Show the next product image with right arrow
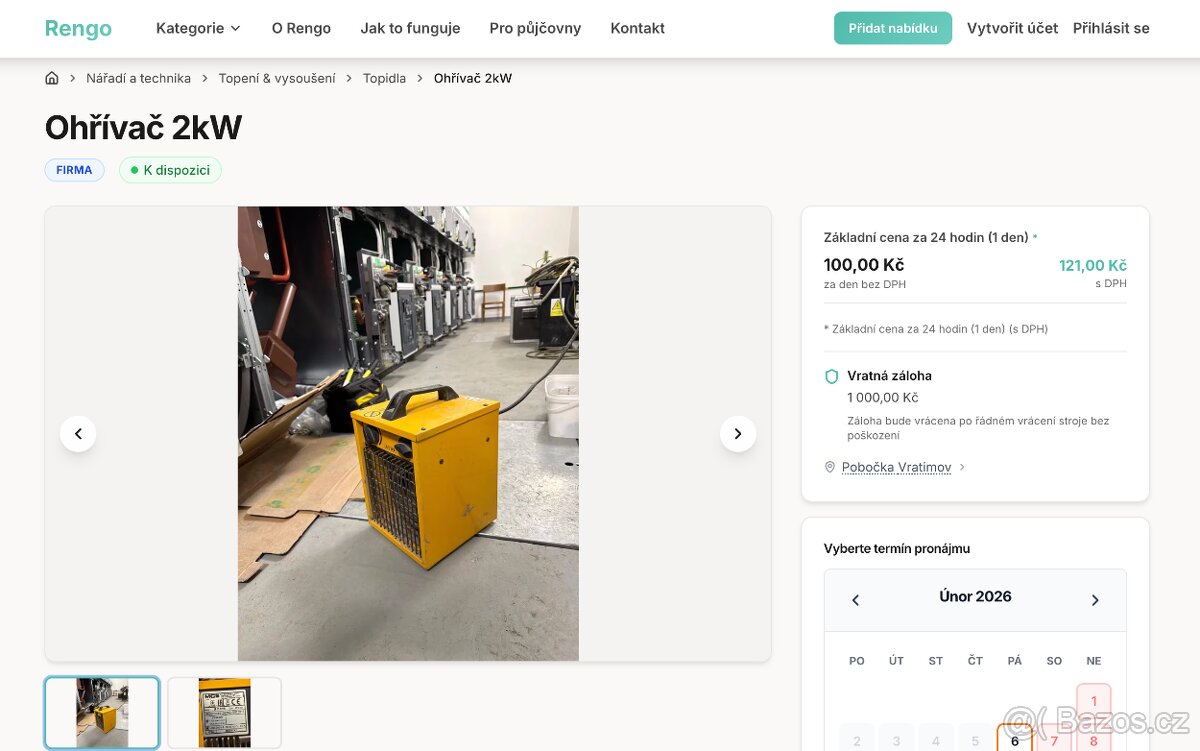The height and width of the screenshot is (751, 1200). click(x=738, y=433)
